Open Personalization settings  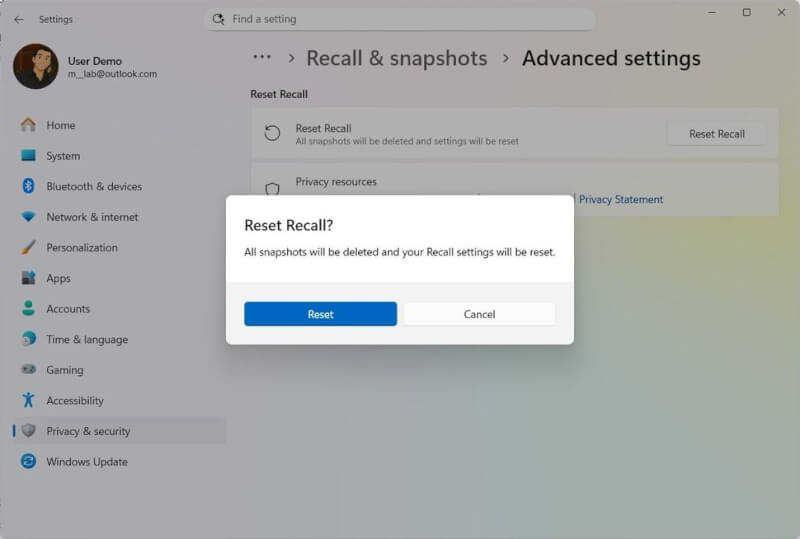(82, 248)
